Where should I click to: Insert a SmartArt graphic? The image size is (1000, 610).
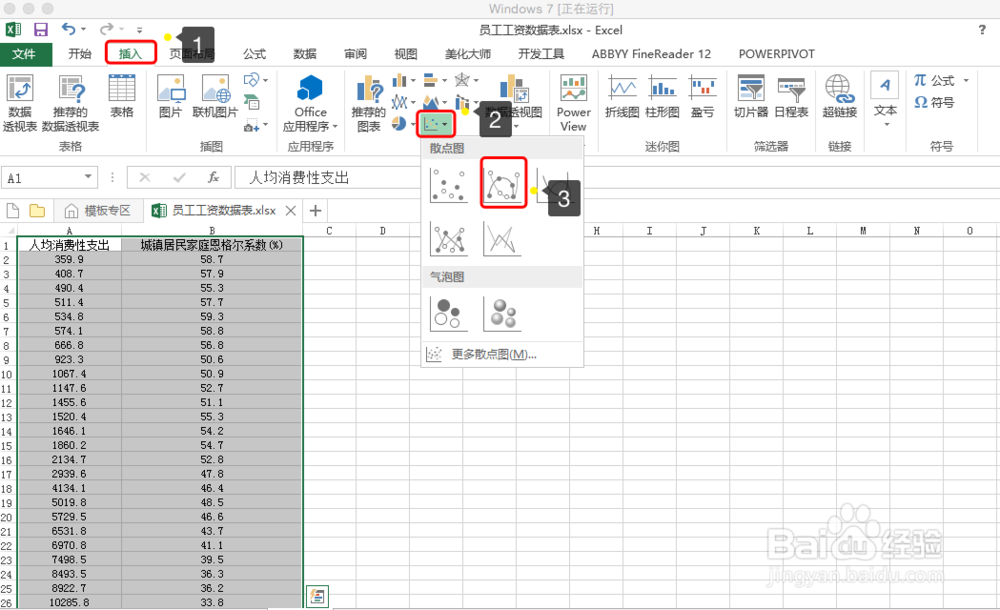pos(251,102)
